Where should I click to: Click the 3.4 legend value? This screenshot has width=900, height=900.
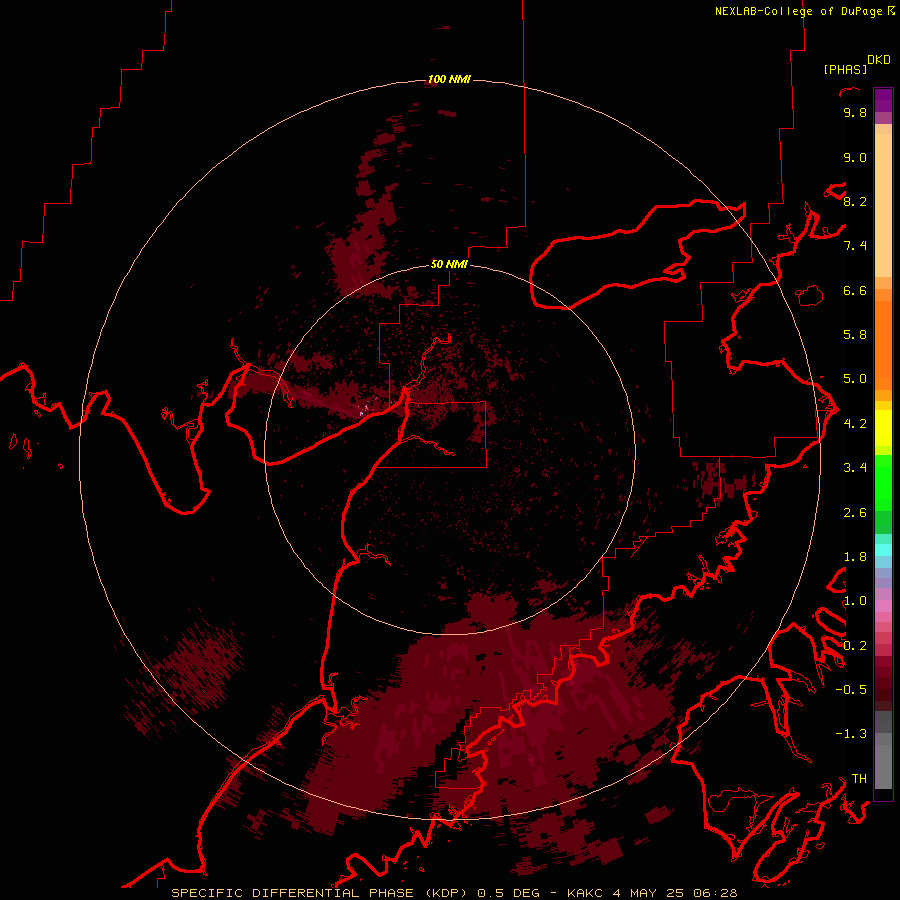tap(855, 468)
